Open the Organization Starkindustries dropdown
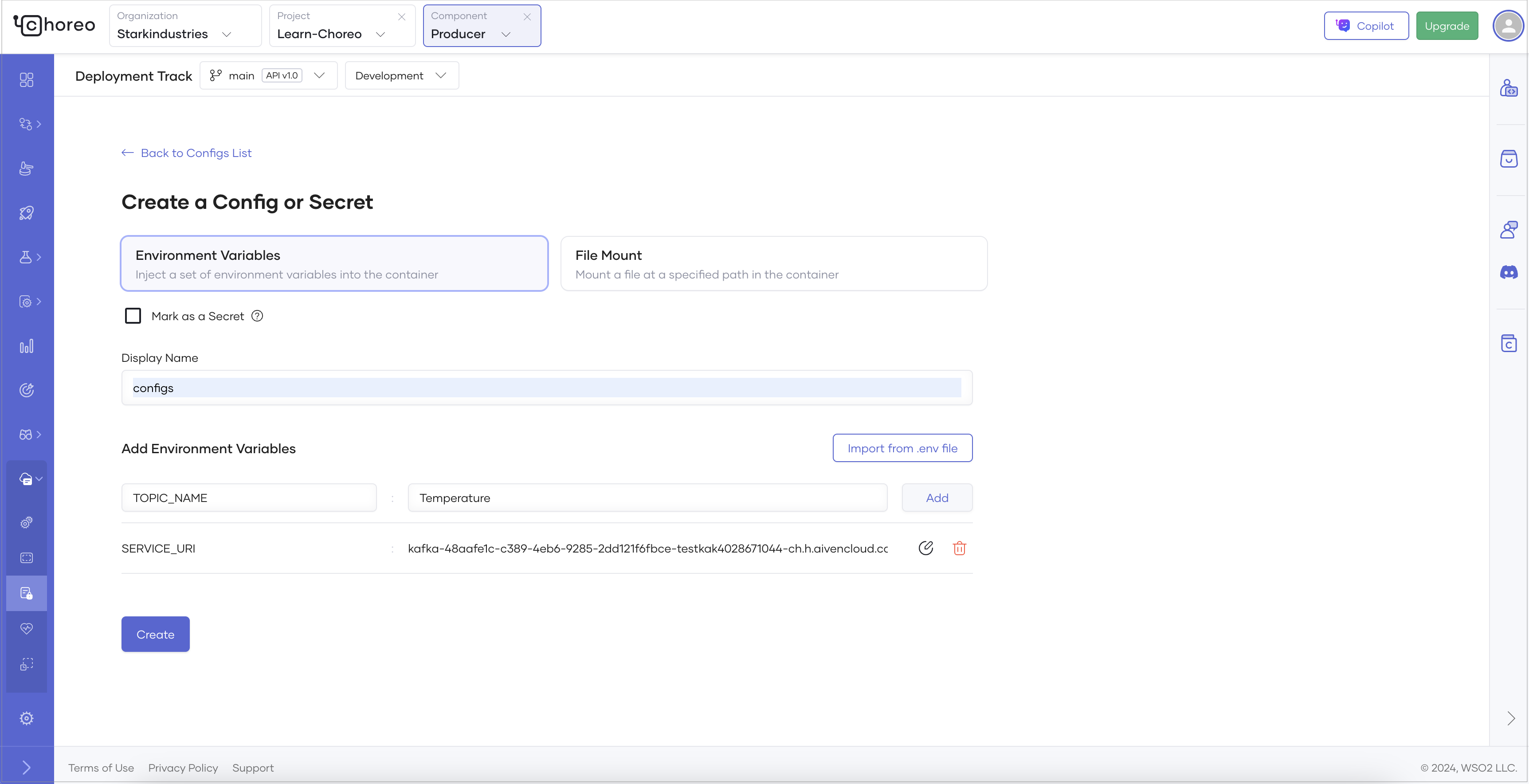 pyautogui.click(x=184, y=26)
